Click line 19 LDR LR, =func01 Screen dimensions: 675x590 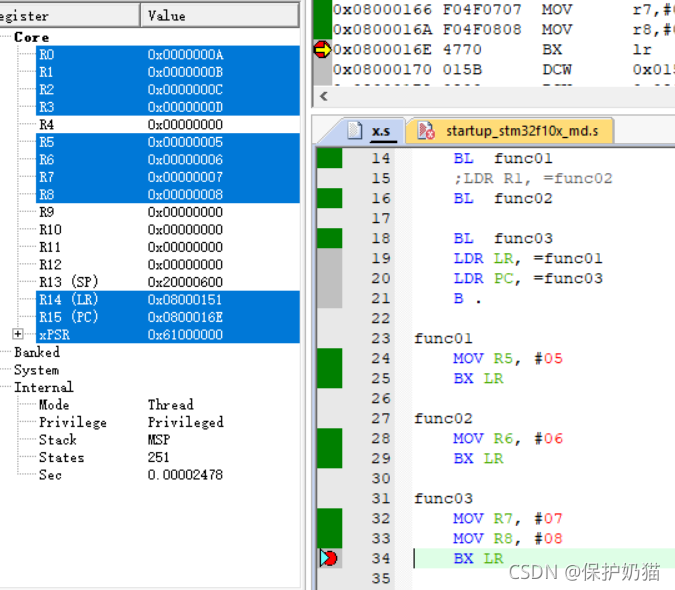pos(528,258)
